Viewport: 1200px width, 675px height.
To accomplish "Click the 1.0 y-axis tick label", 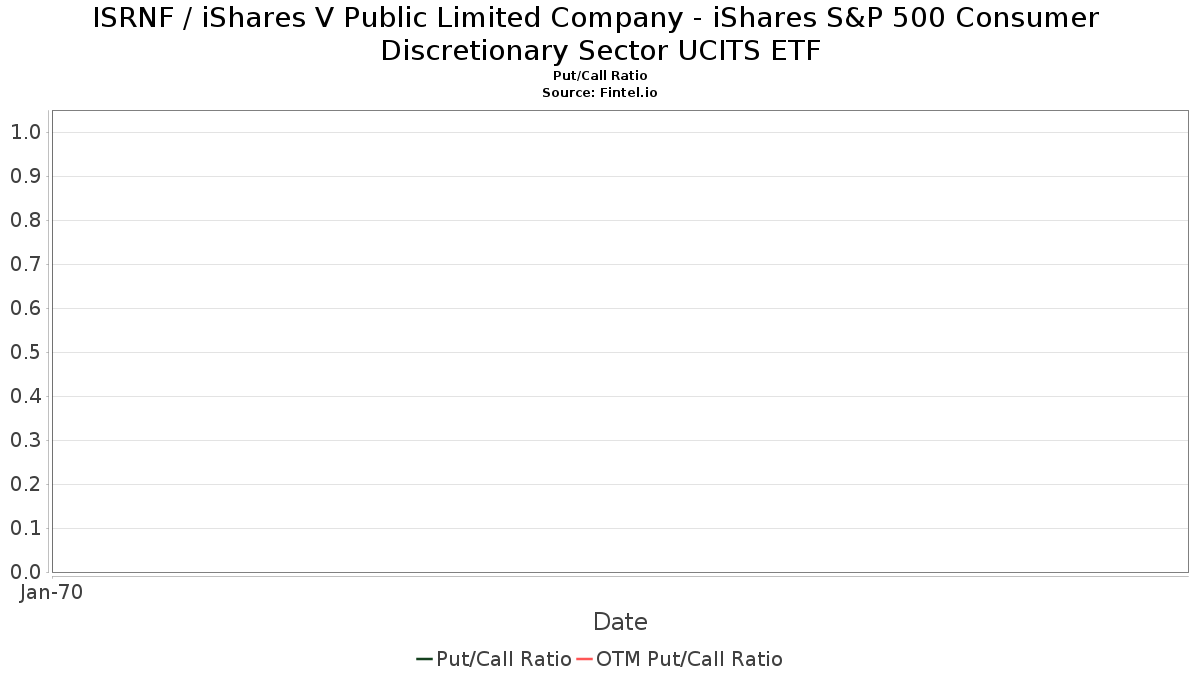I will (x=25, y=132).
